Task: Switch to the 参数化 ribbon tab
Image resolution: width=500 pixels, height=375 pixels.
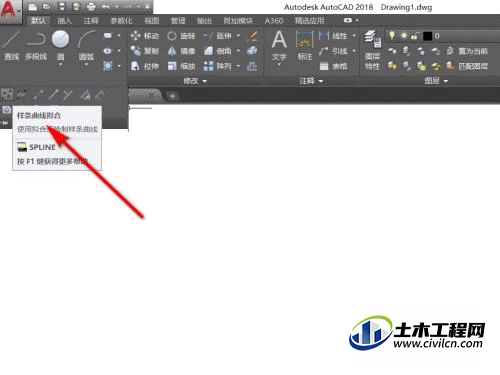Action: (121, 21)
